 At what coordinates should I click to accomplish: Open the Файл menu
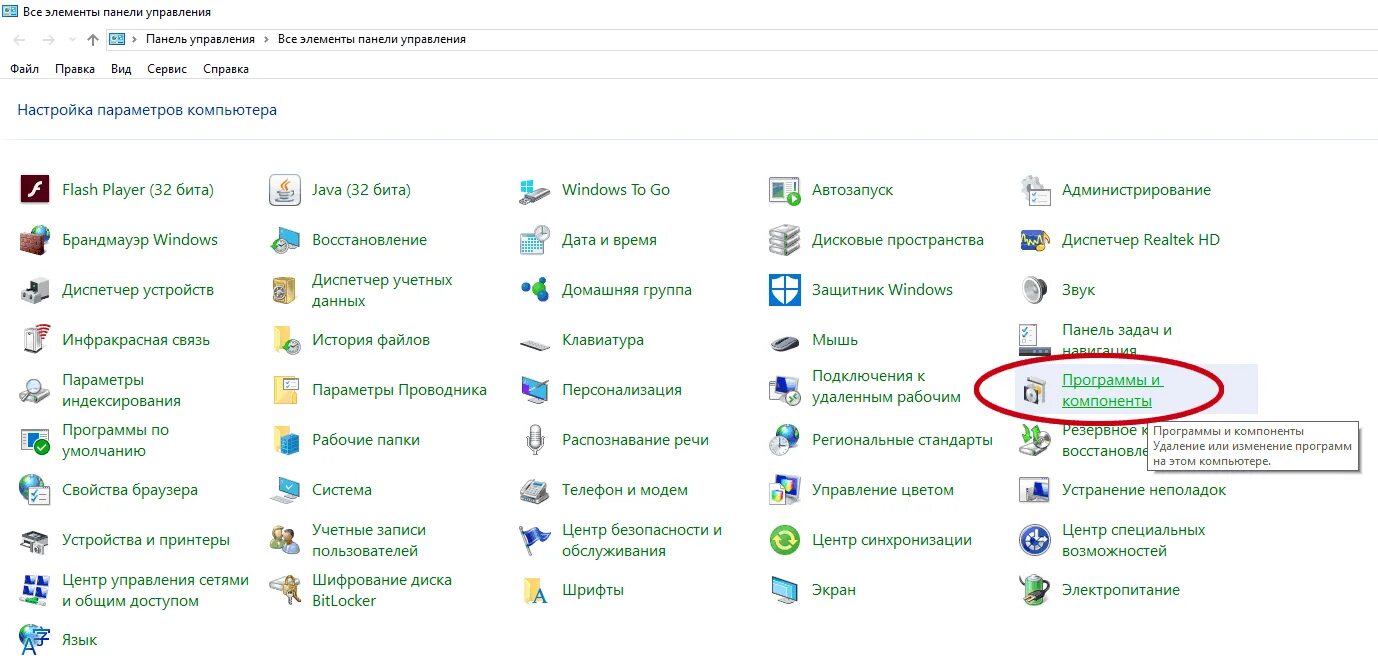(x=25, y=69)
